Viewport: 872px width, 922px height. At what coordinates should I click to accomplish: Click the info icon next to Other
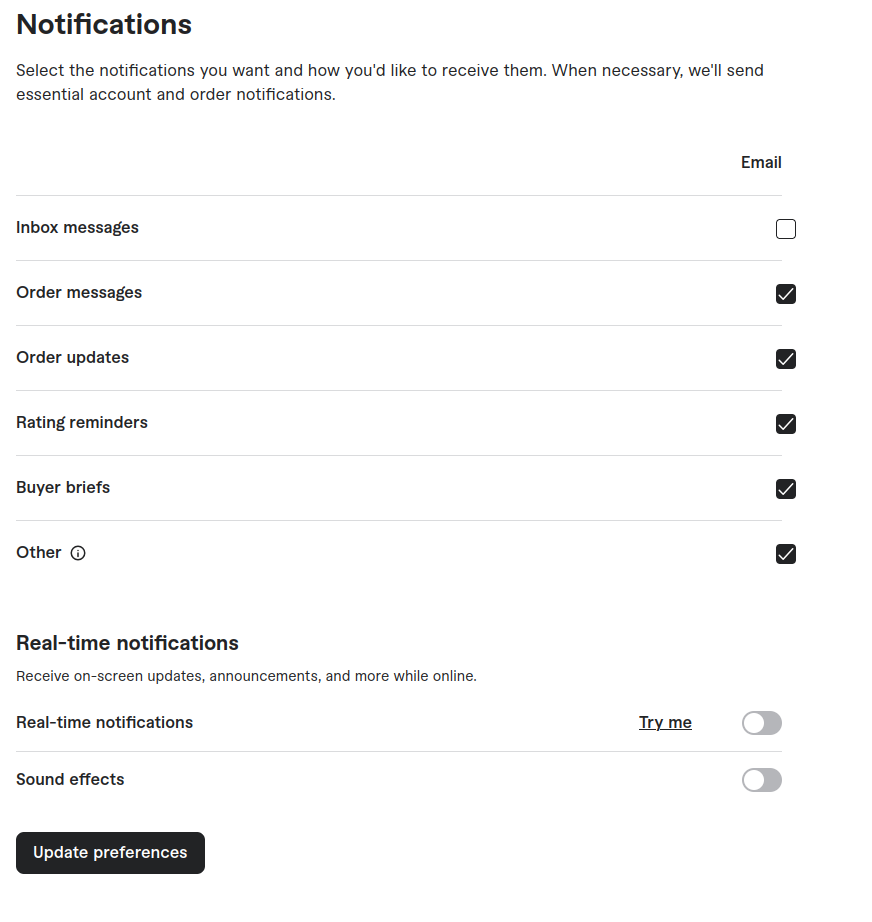click(78, 553)
